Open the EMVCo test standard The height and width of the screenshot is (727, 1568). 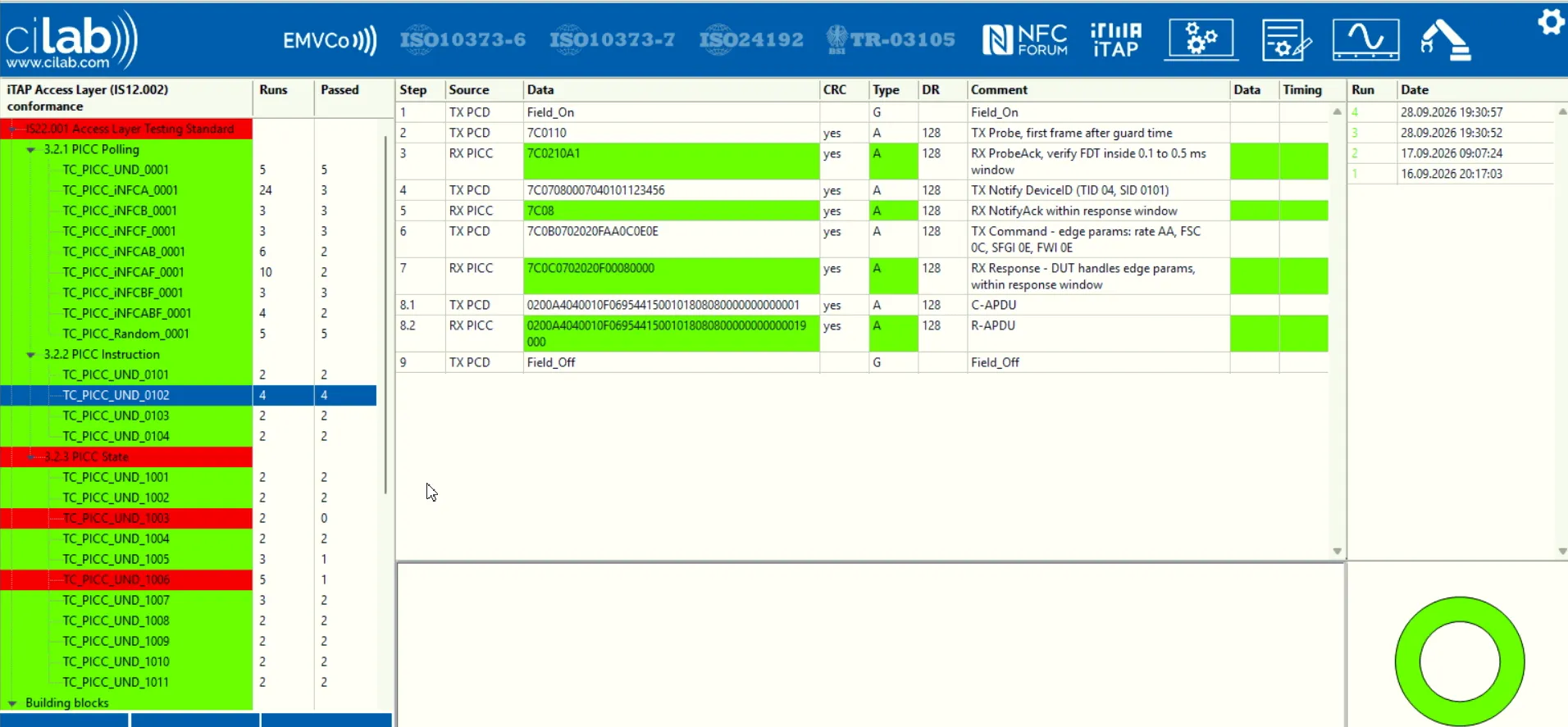(x=330, y=40)
